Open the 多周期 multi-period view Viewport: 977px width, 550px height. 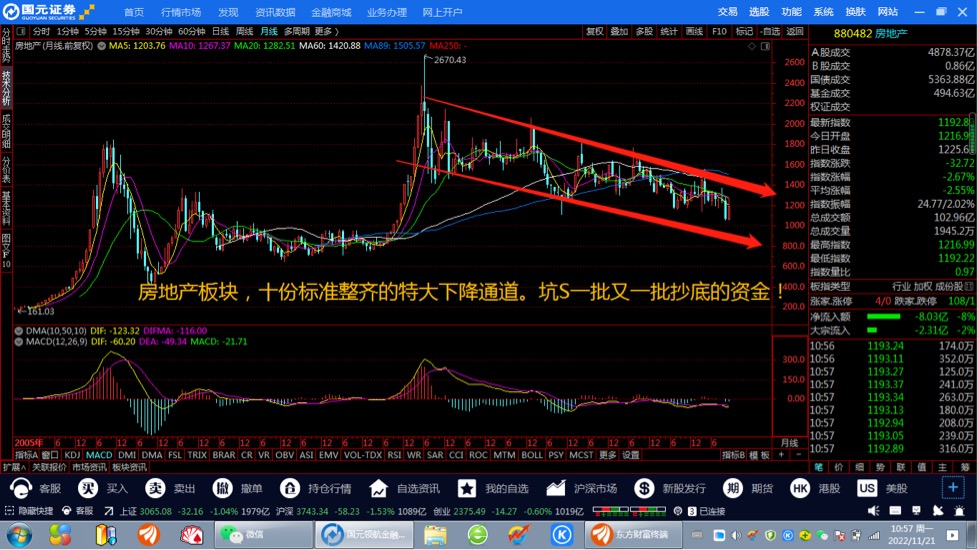[x=297, y=31]
